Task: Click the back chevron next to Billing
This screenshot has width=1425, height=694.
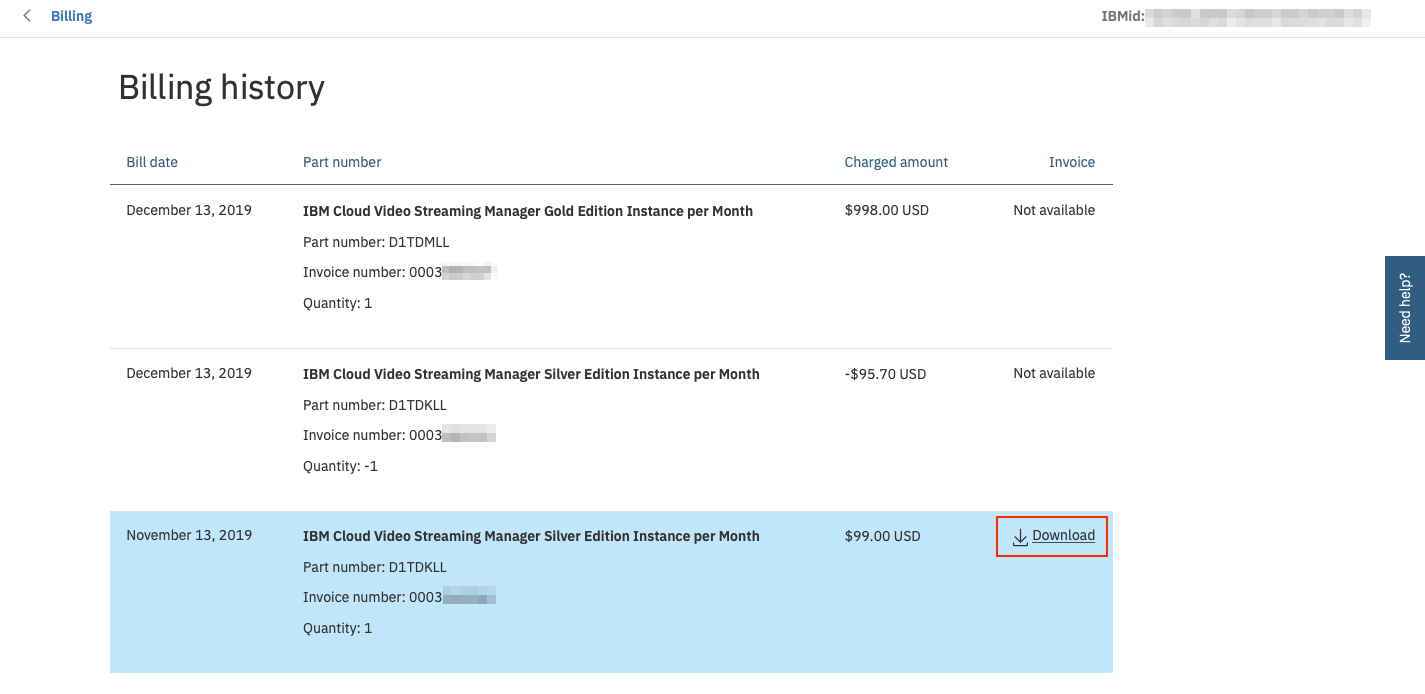Action: click(27, 16)
